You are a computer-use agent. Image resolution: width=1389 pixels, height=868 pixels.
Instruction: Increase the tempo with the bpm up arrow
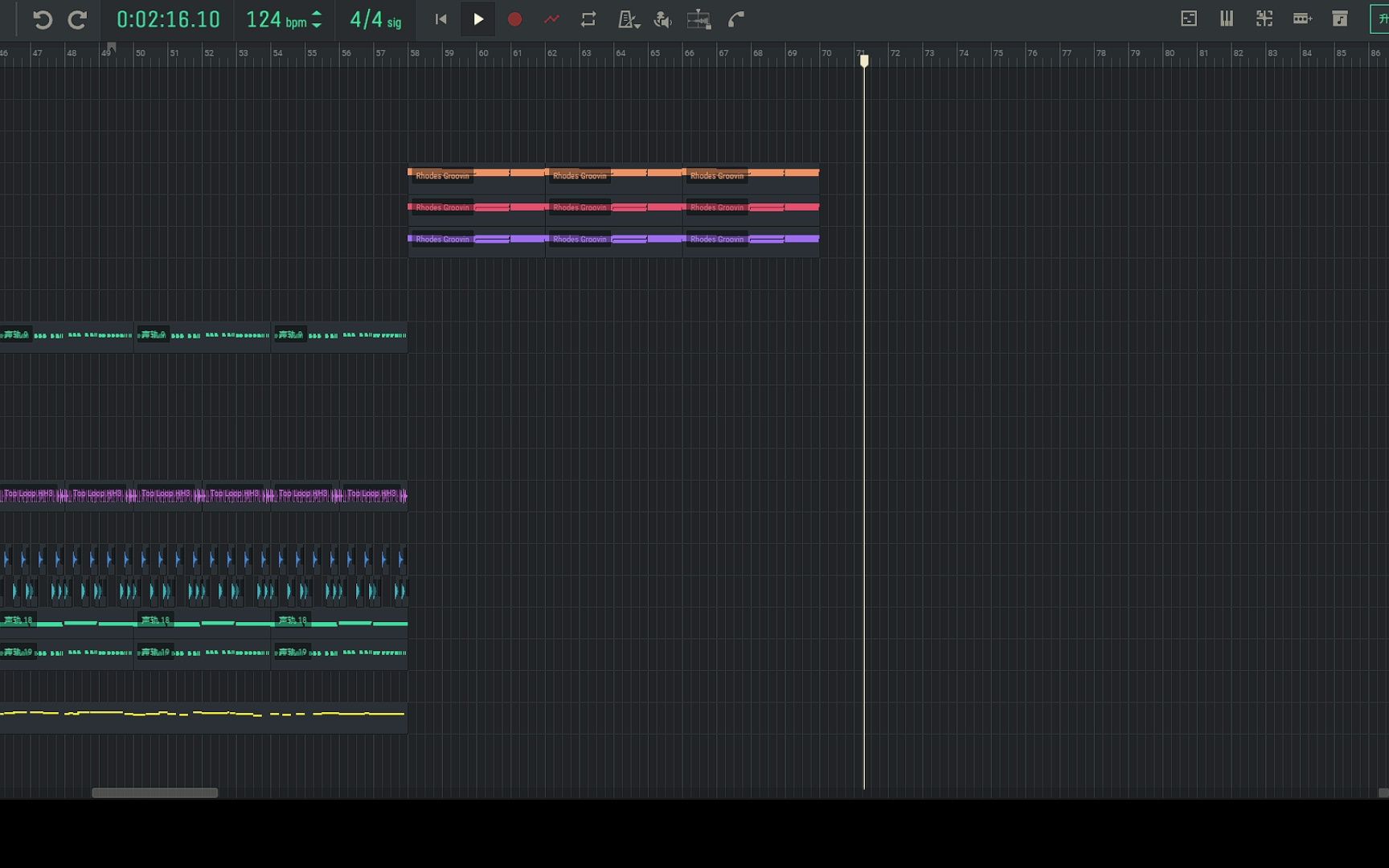point(317,14)
